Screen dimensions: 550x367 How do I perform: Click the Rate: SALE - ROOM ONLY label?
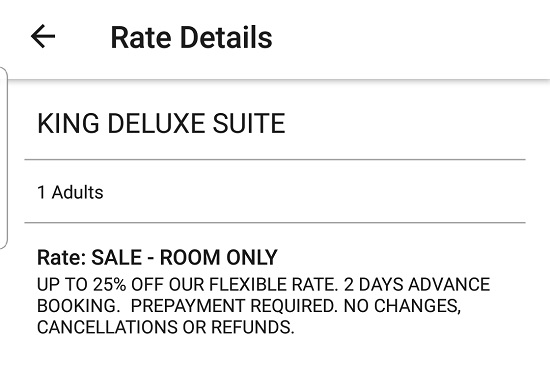157,257
